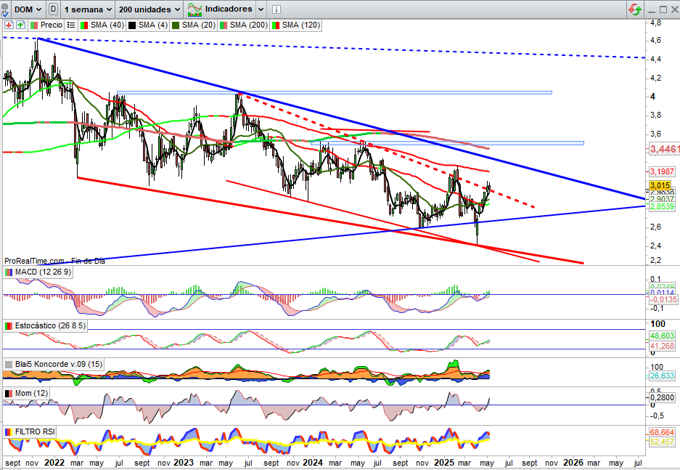The height and width of the screenshot is (470, 680).
Task: Open Blai5 Koncorde v.09 (15) label
Action: click(x=59, y=364)
